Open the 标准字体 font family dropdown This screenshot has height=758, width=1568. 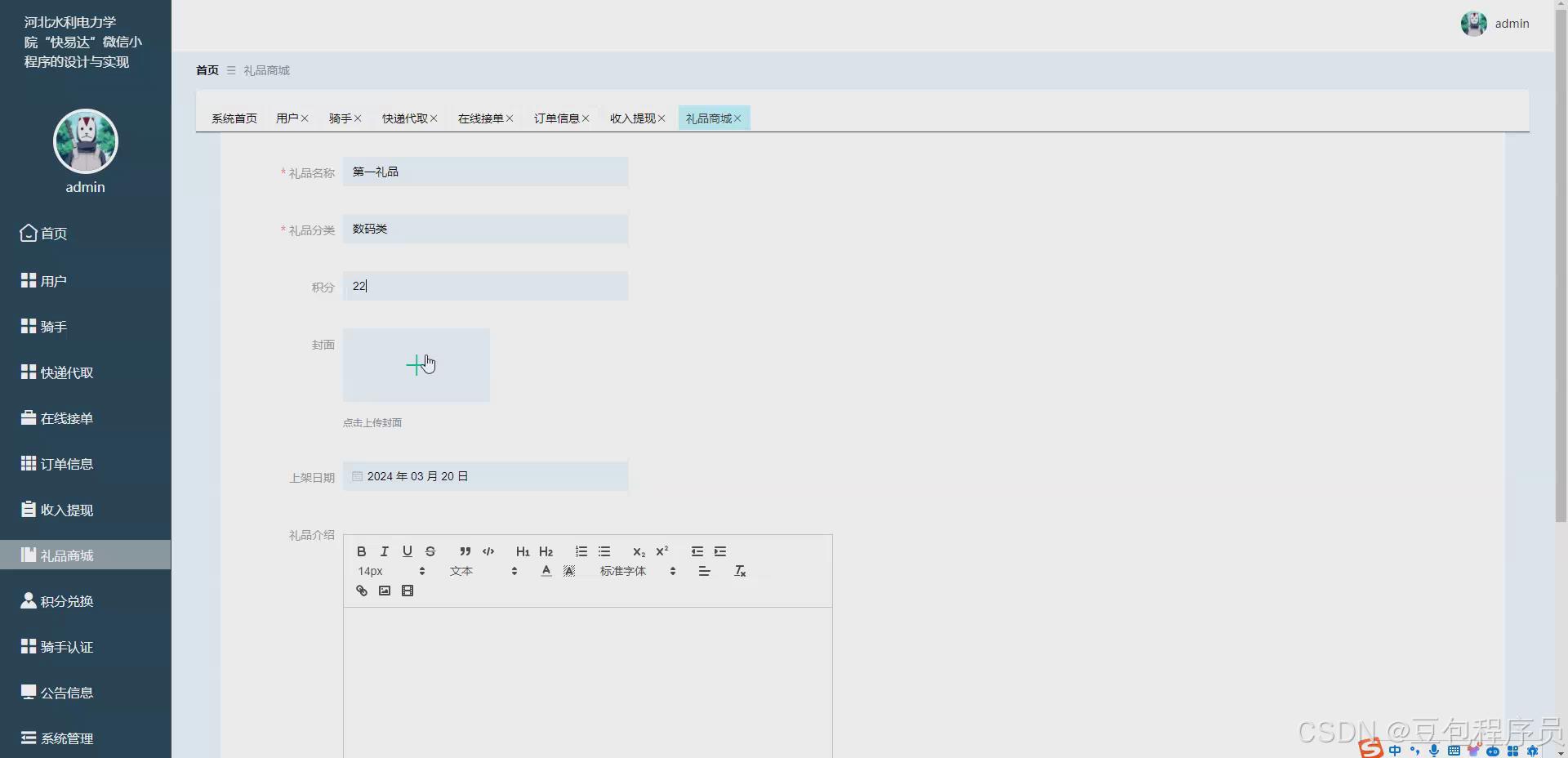coord(638,571)
